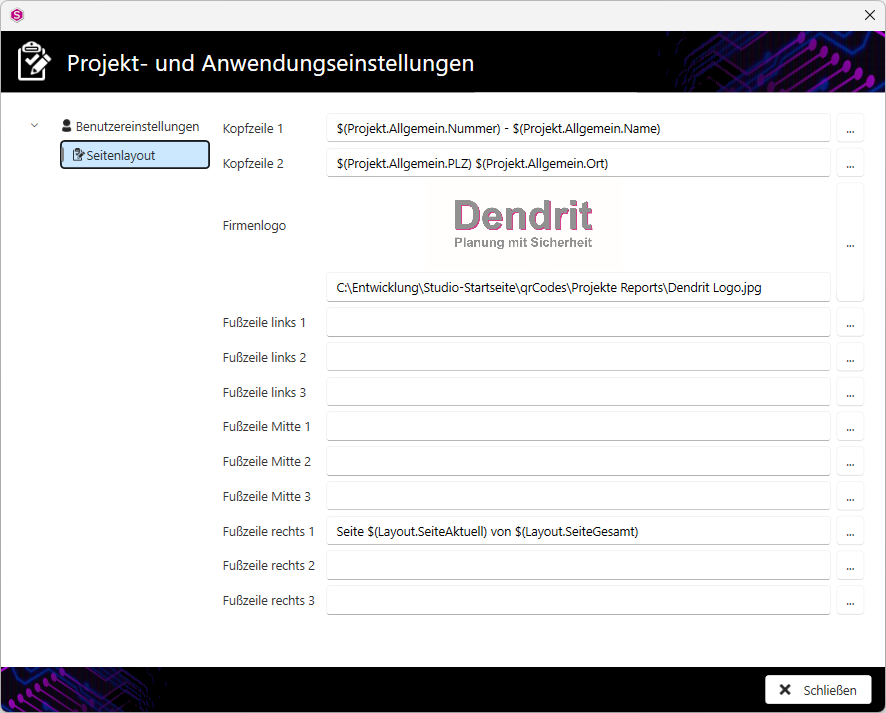
Task: Open ellipsis button for Fußzeile links 2
Action: click(850, 357)
